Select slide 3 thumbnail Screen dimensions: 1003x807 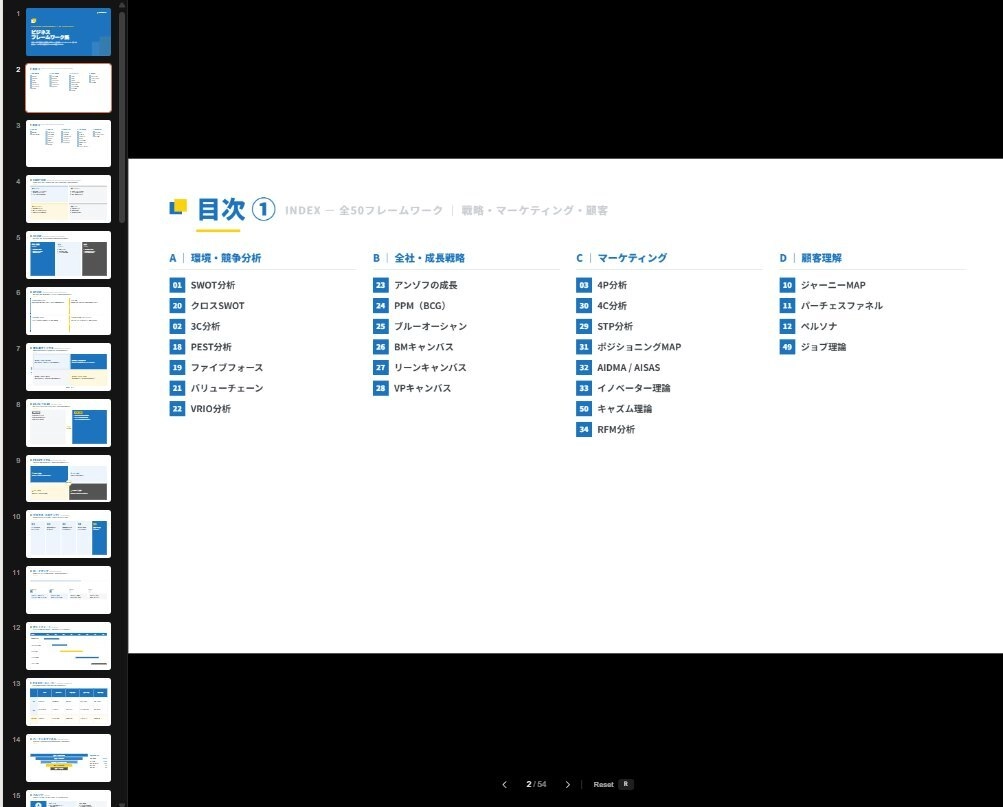point(68,143)
